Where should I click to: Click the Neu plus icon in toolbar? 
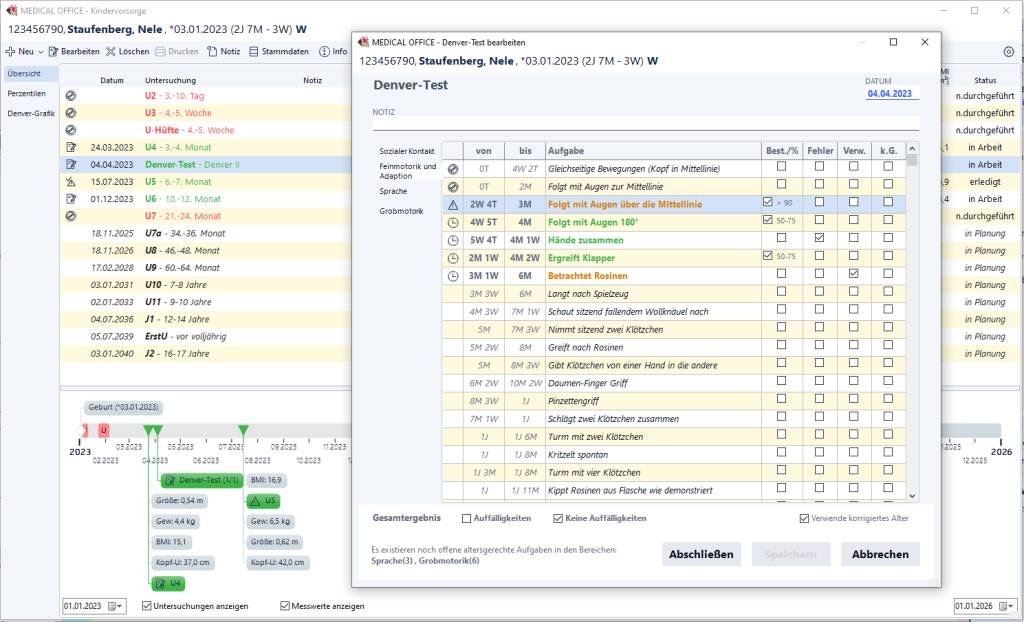click(x=10, y=51)
